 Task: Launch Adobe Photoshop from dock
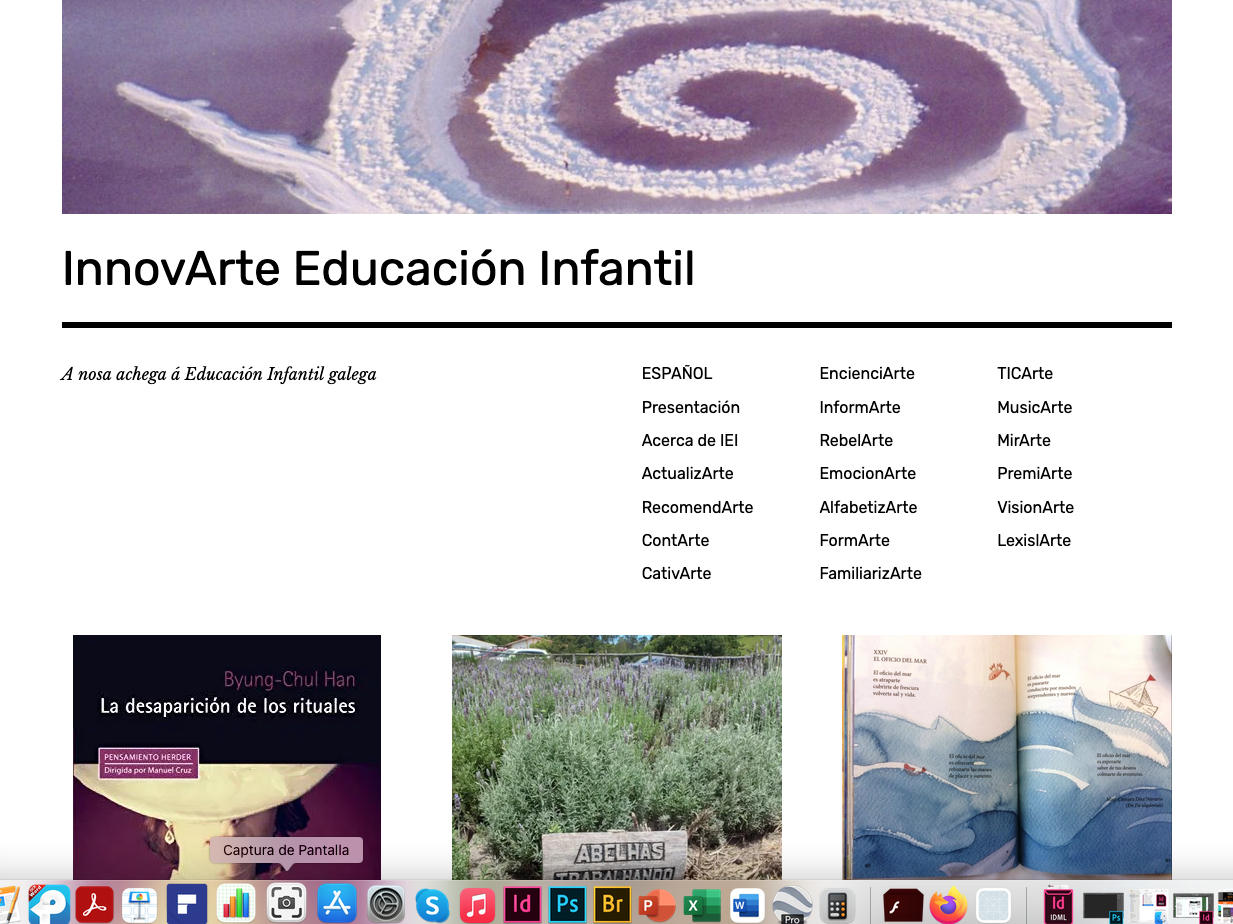[567, 904]
